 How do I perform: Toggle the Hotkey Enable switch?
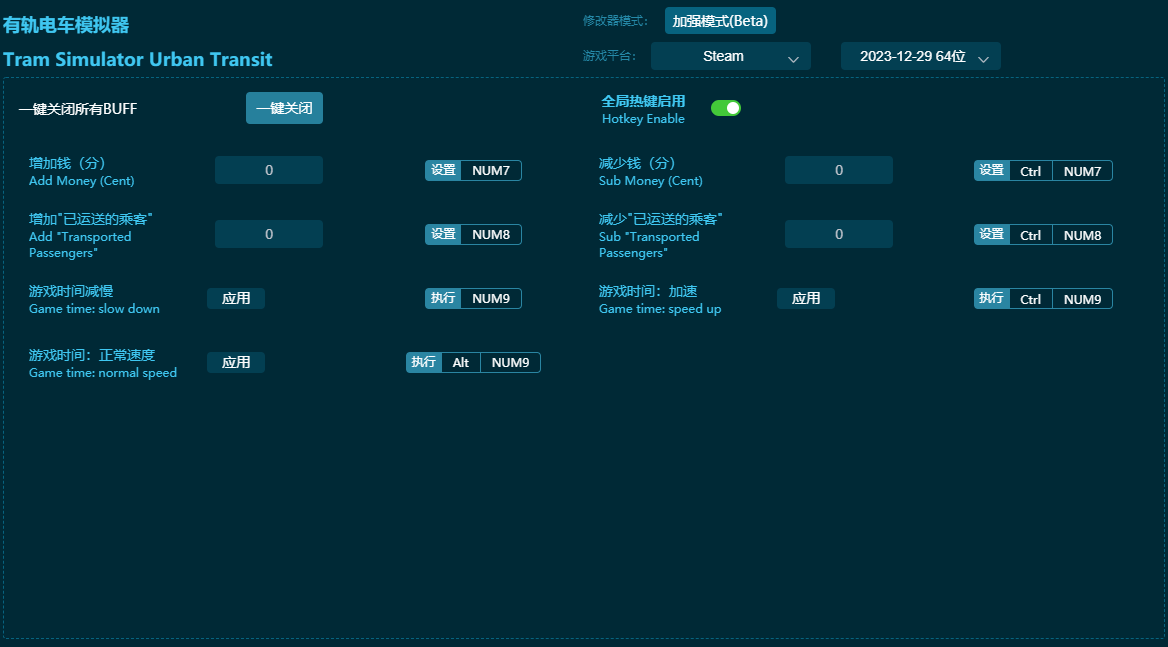click(725, 108)
